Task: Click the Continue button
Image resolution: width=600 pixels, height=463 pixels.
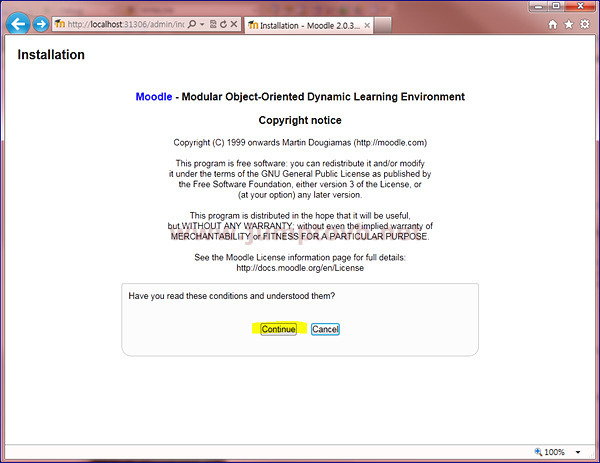Action: pyautogui.click(x=278, y=329)
